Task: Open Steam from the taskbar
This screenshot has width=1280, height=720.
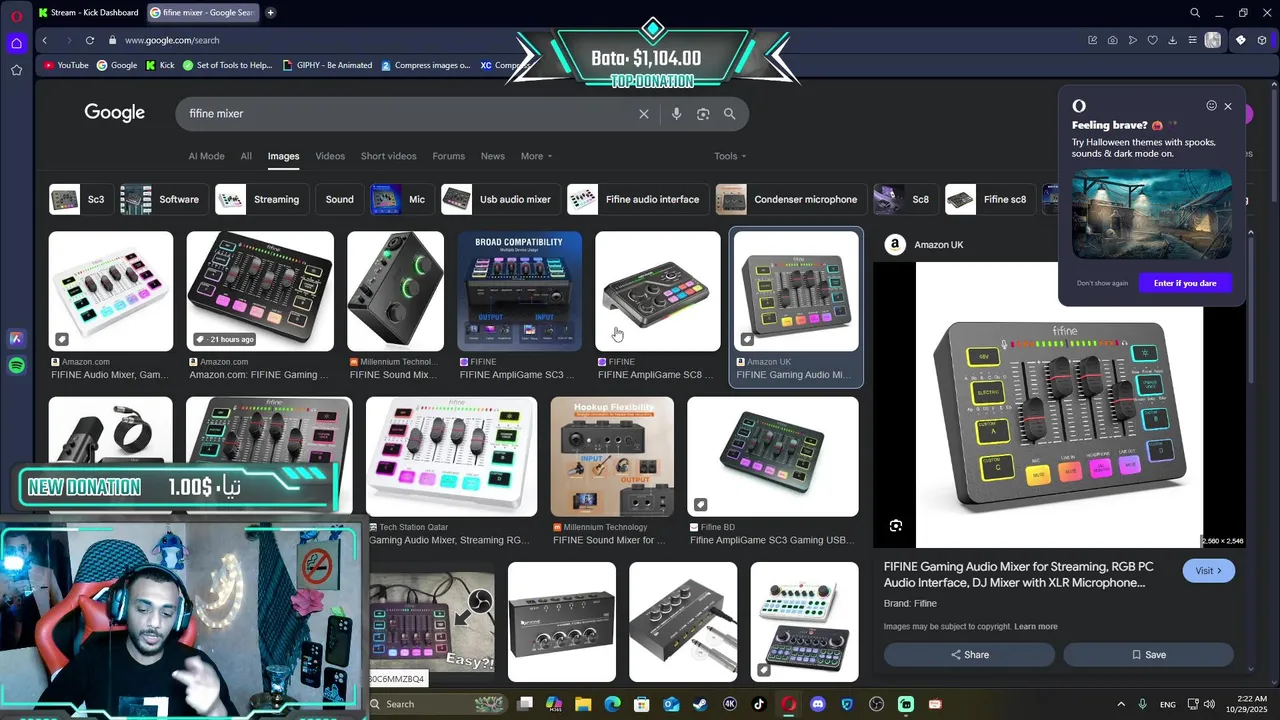Action: [700, 704]
